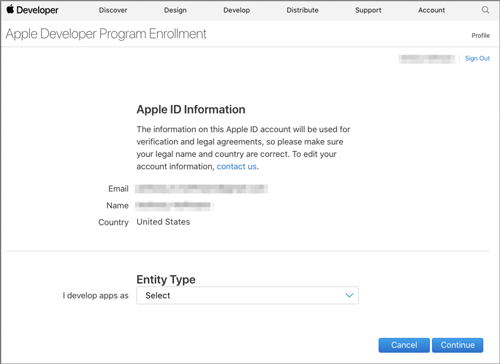Image resolution: width=500 pixels, height=364 pixels.
Task: Open the Discover menu
Action: [x=113, y=10]
